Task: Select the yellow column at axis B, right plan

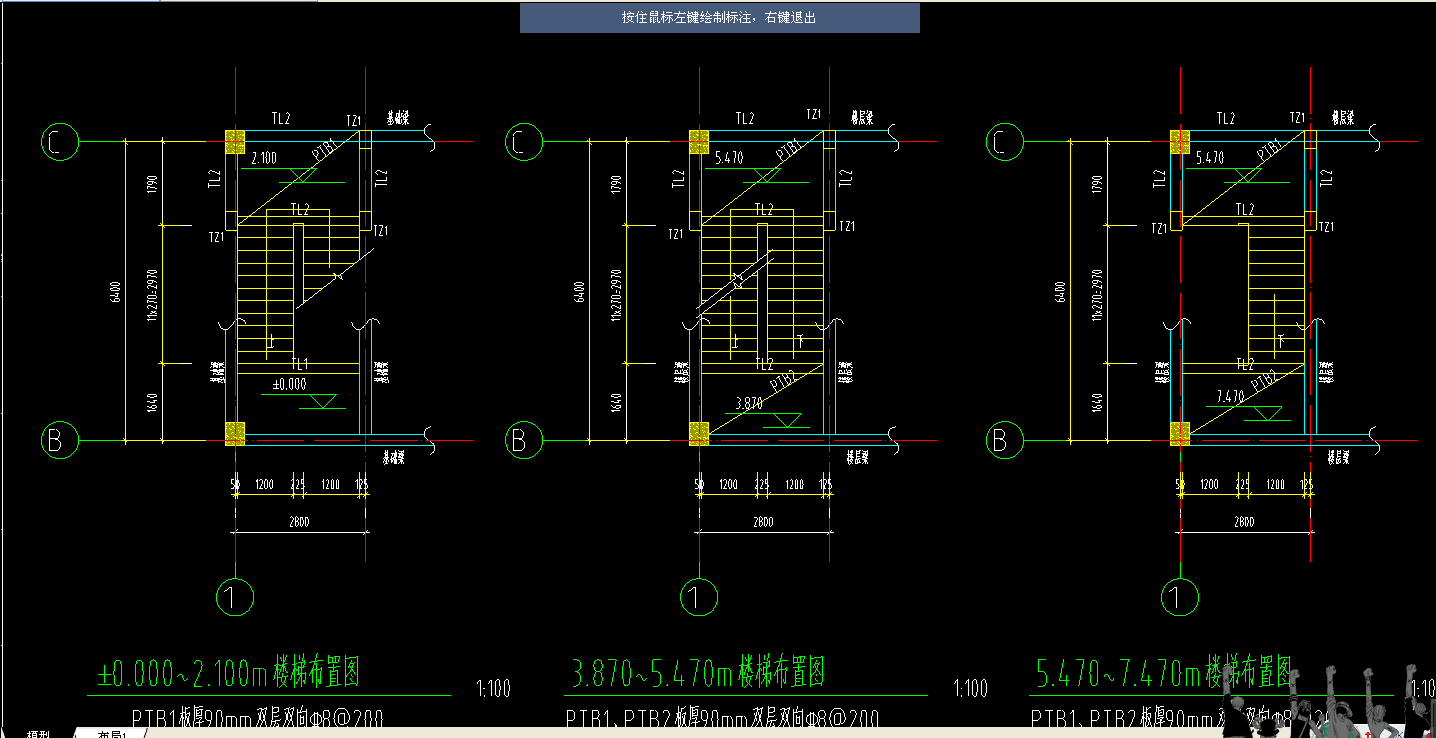Action: point(1180,433)
